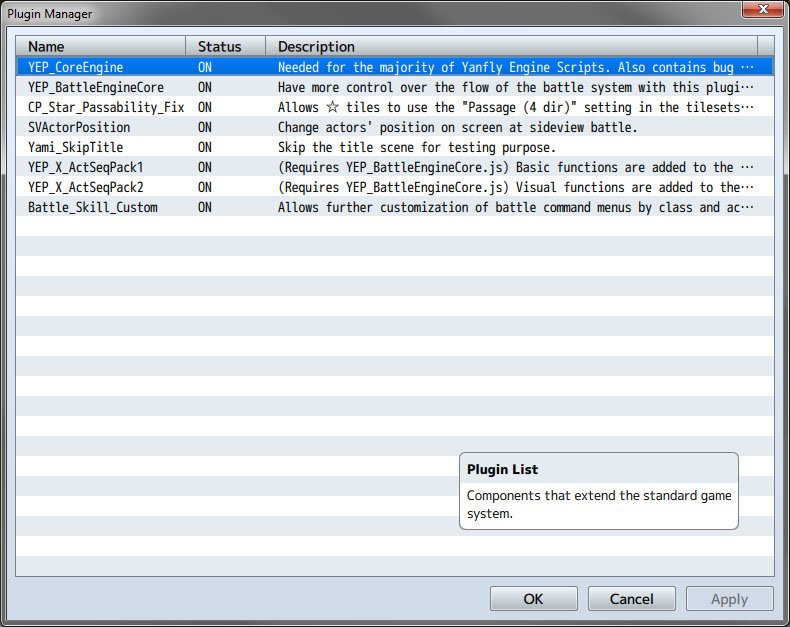Click the description mentioning 'Visual functions are added'
The image size is (790, 627).
(x=516, y=187)
